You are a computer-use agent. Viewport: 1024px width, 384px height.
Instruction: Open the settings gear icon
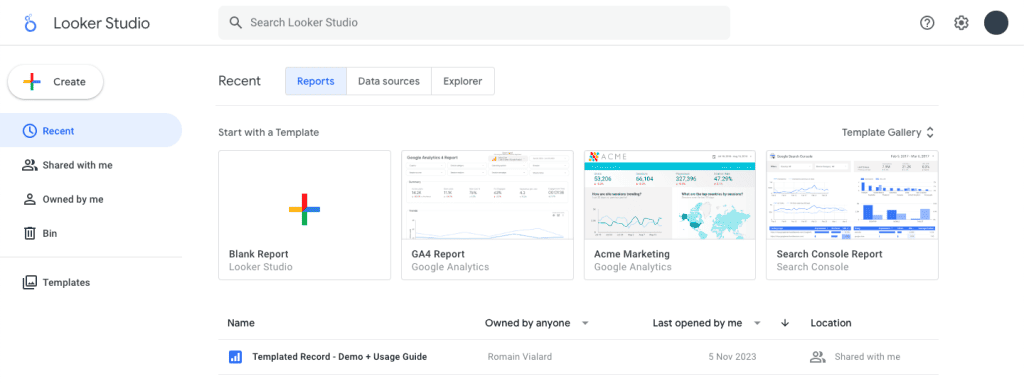tap(961, 23)
